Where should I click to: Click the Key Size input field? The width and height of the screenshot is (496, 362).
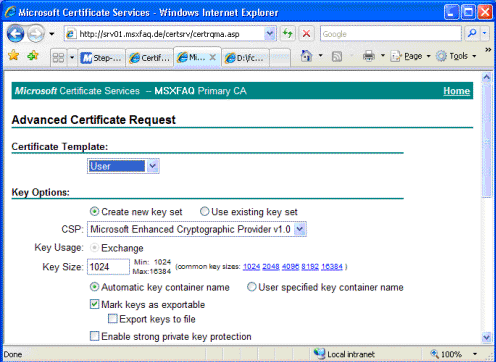click(x=108, y=267)
